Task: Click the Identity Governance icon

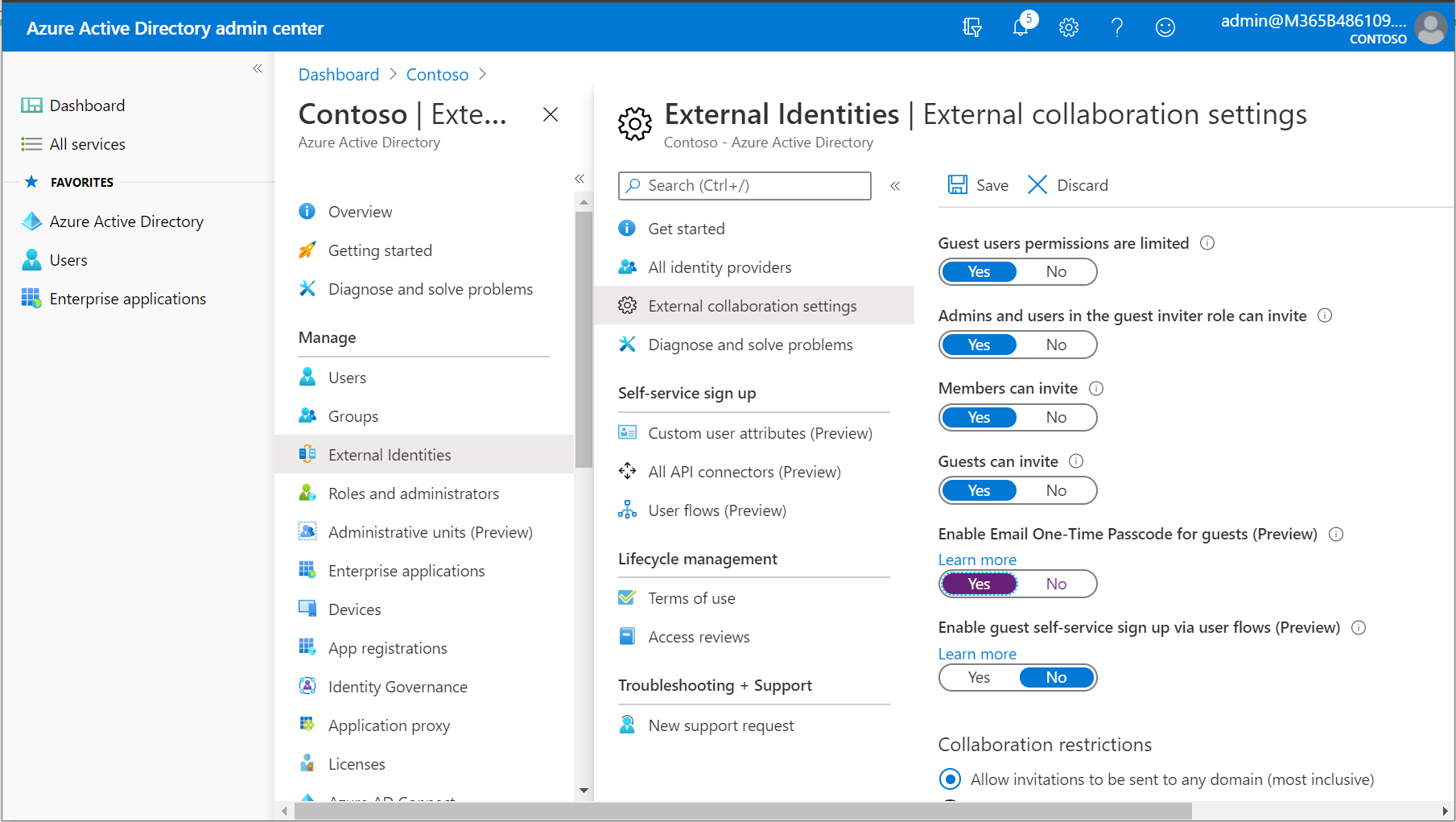Action: click(307, 687)
